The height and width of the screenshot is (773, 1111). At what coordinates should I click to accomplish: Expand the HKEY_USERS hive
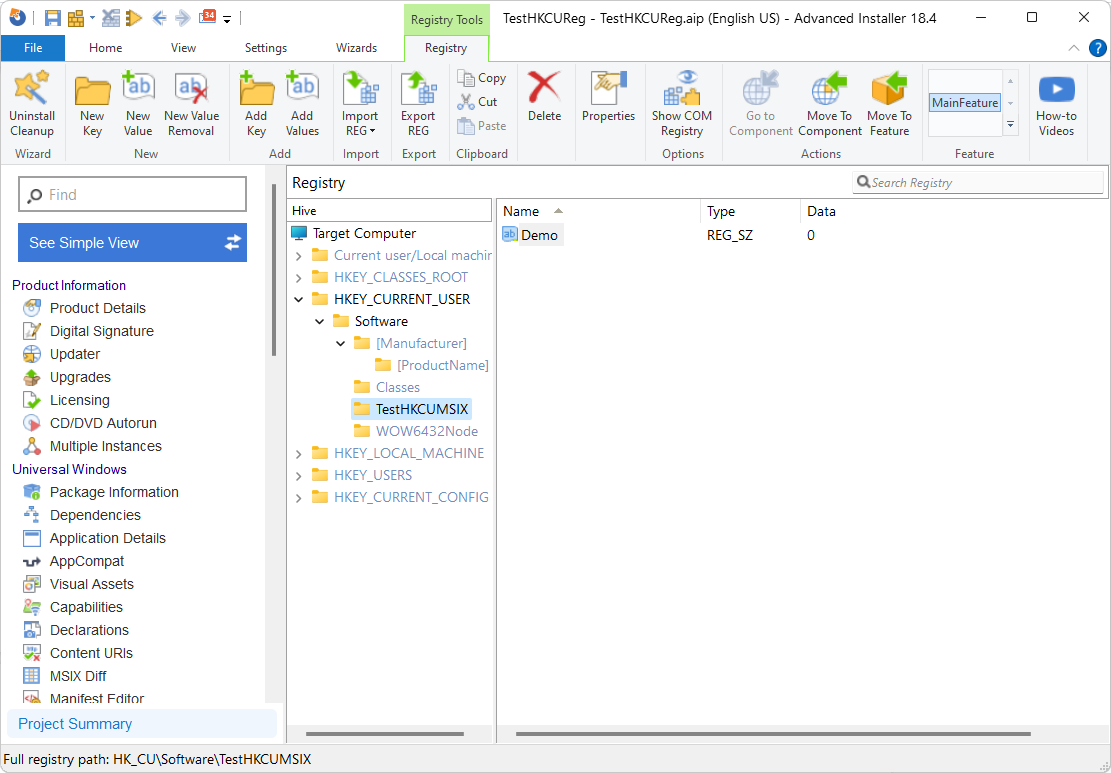coord(298,476)
